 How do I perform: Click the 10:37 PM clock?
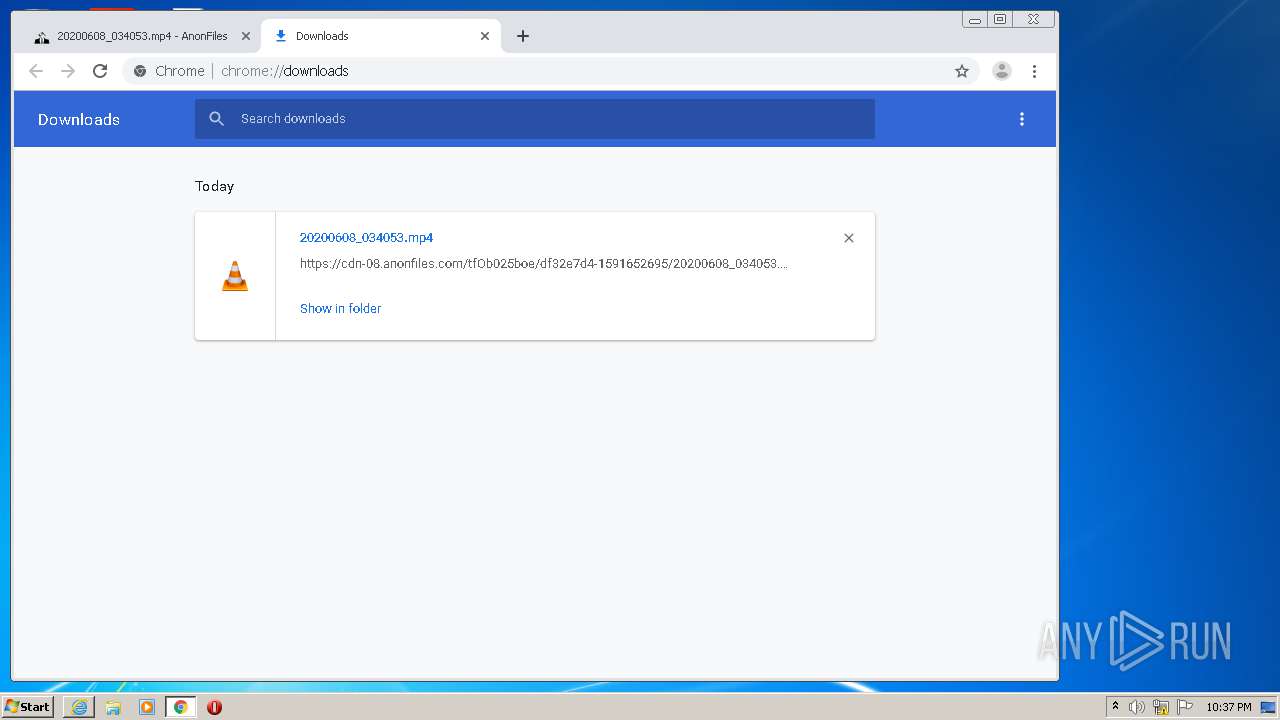pos(1228,707)
